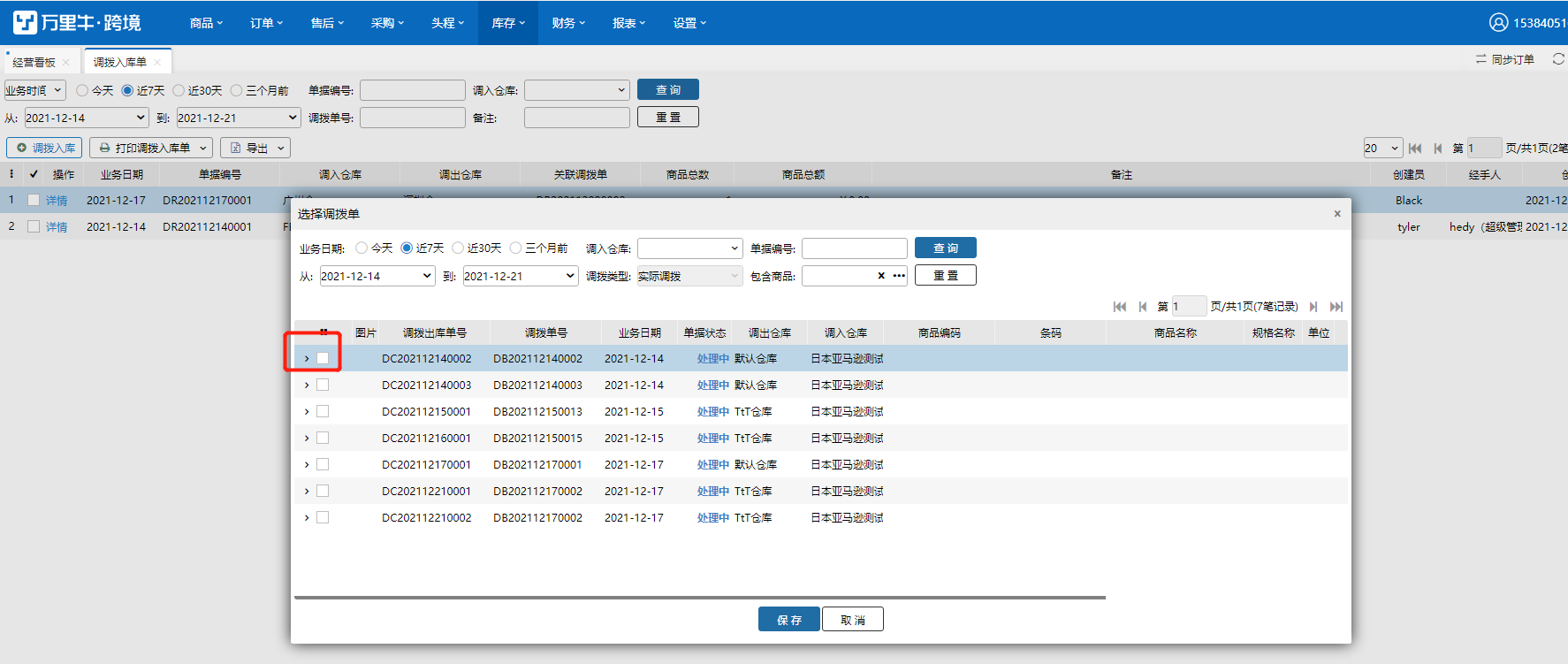Click the 调拨入库 button
1568x664 pixels.
(45, 148)
